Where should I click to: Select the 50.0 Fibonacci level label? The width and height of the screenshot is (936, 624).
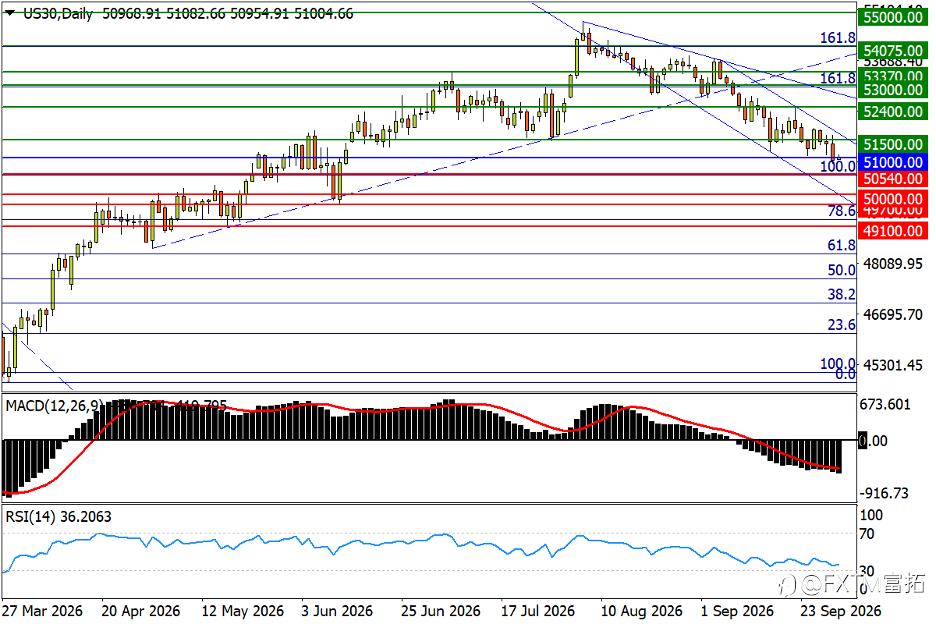[x=842, y=270]
